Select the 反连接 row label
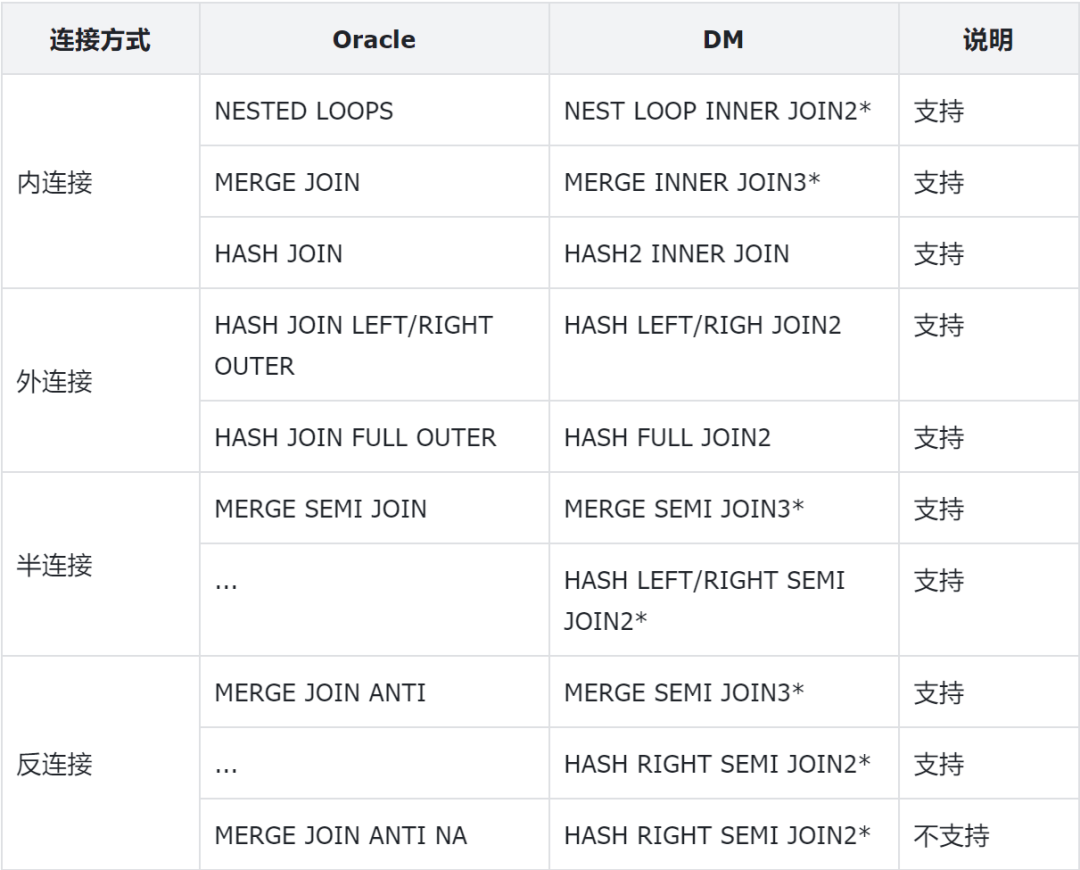 tap(55, 764)
